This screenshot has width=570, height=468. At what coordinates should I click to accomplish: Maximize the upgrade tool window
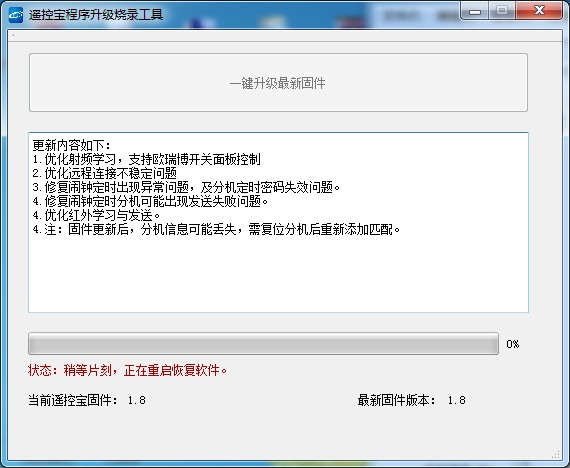pos(502,11)
